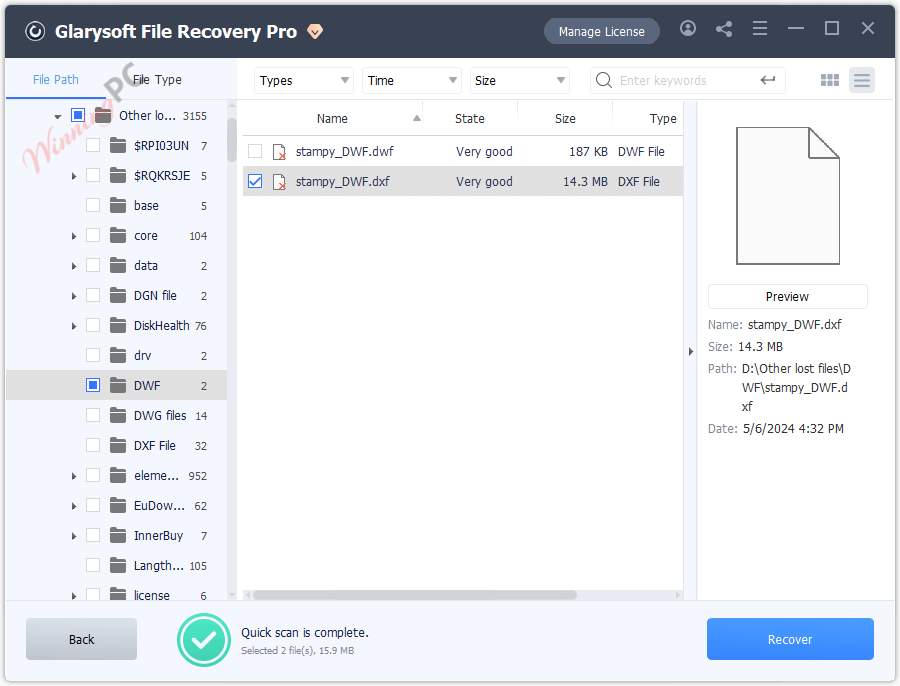
Task: Check the base folder checkbox
Action: pos(93,205)
